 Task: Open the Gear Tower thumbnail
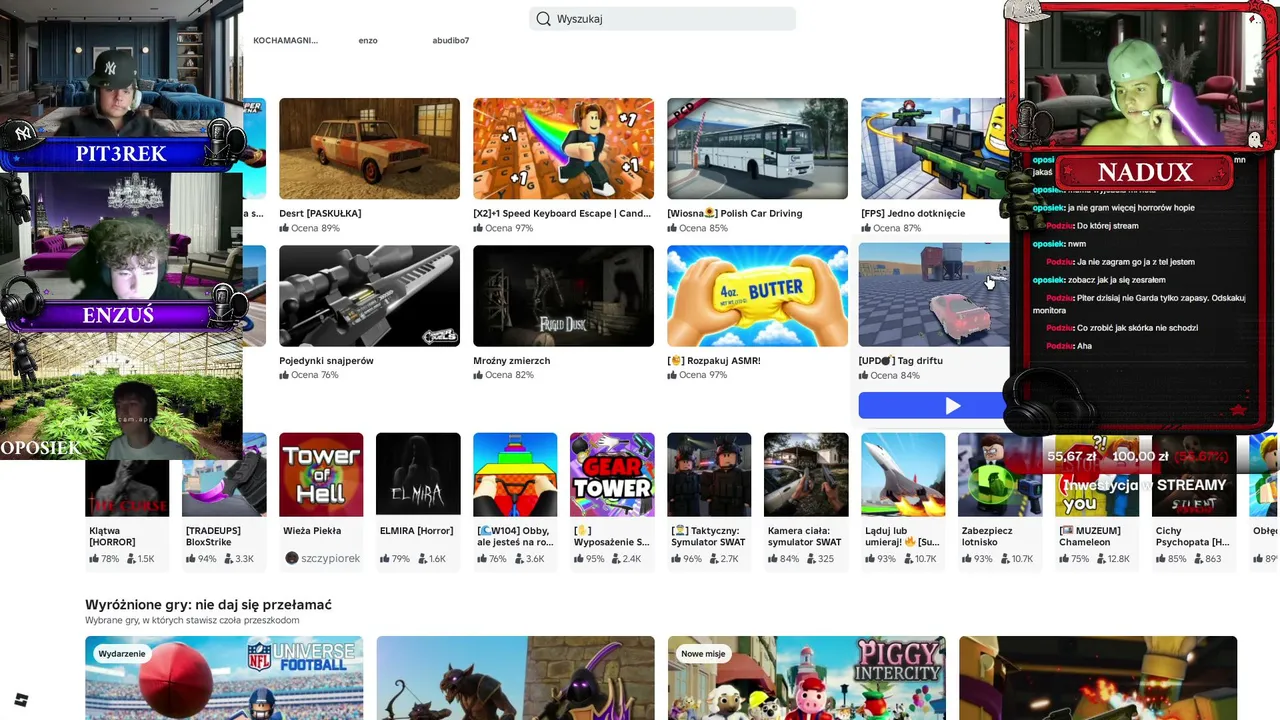click(612, 474)
